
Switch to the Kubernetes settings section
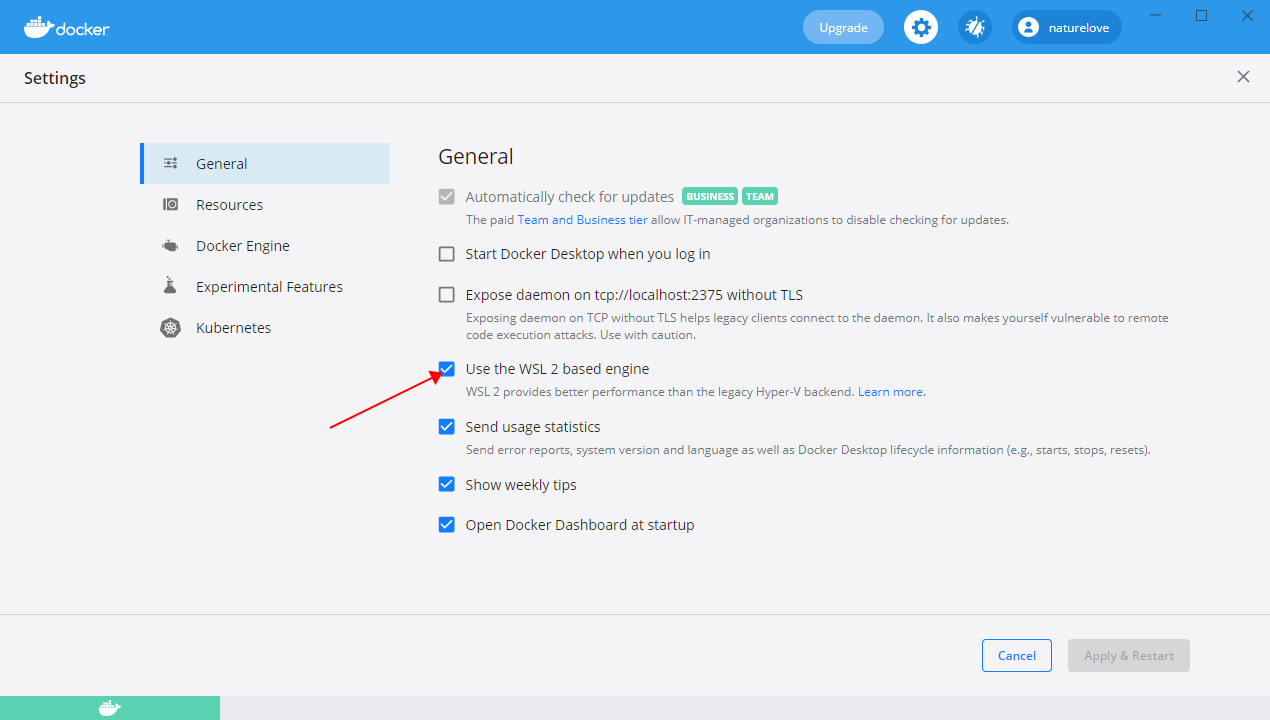[233, 327]
